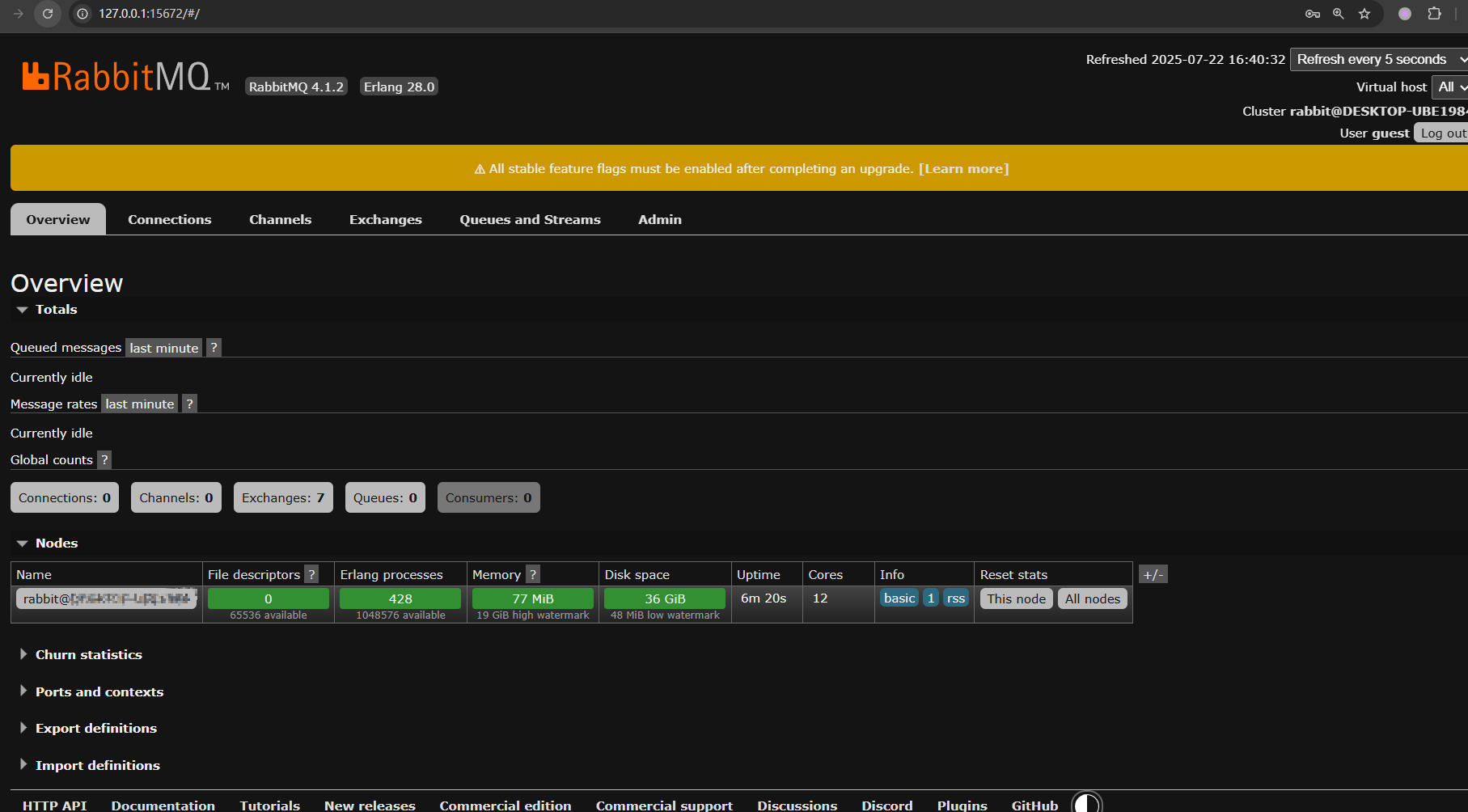1468x812 pixels.
Task: Click the Consumers: 0 count button
Action: click(x=489, y=497)
